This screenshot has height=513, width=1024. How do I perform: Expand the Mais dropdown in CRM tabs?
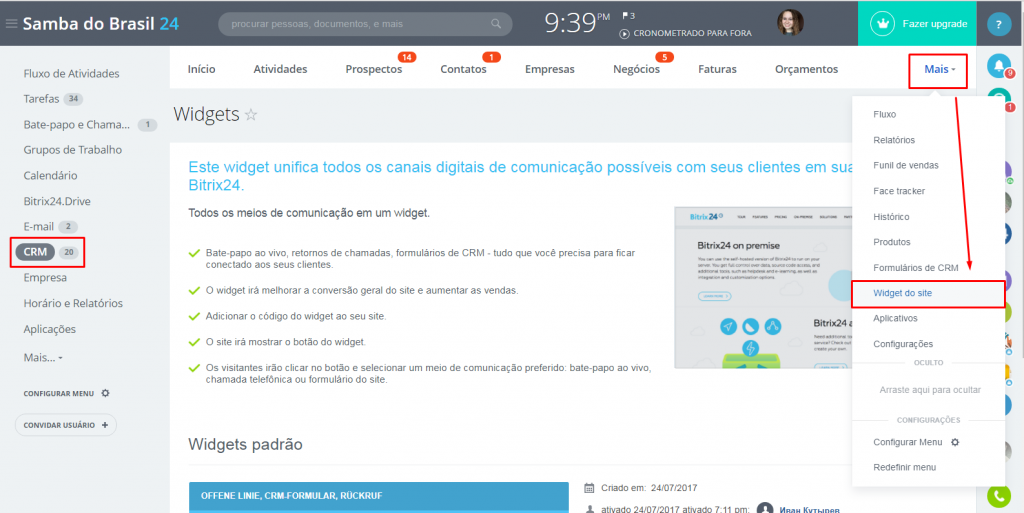coord(940,69)
